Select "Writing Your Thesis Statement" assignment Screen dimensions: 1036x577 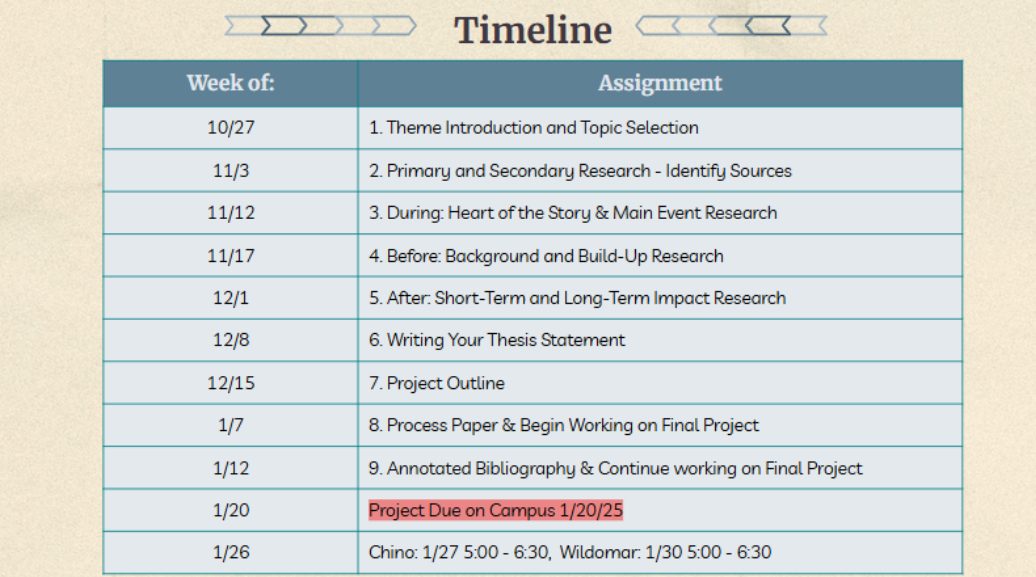coord(497,340)
